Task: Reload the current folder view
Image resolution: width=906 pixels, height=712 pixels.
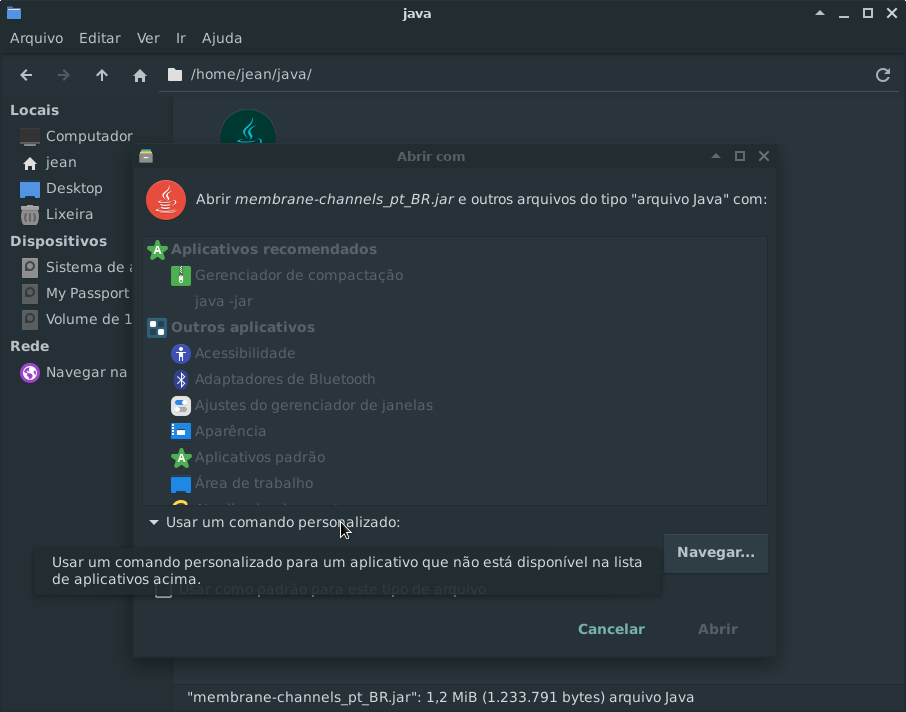Action: click(882, 75)
